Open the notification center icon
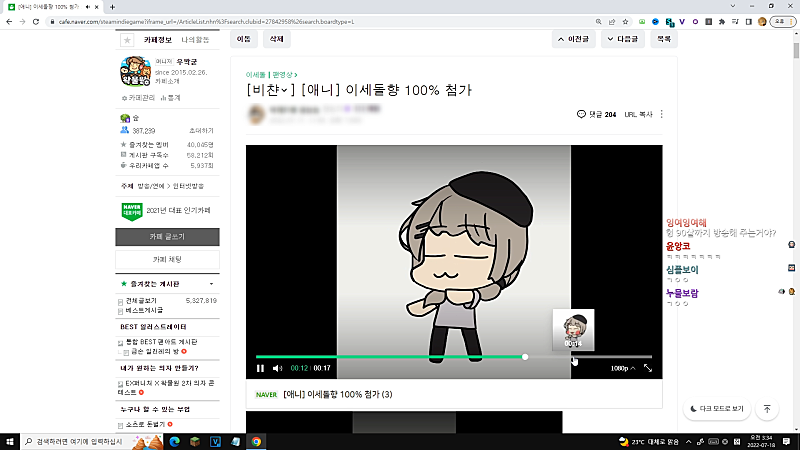 coord(786,441)
